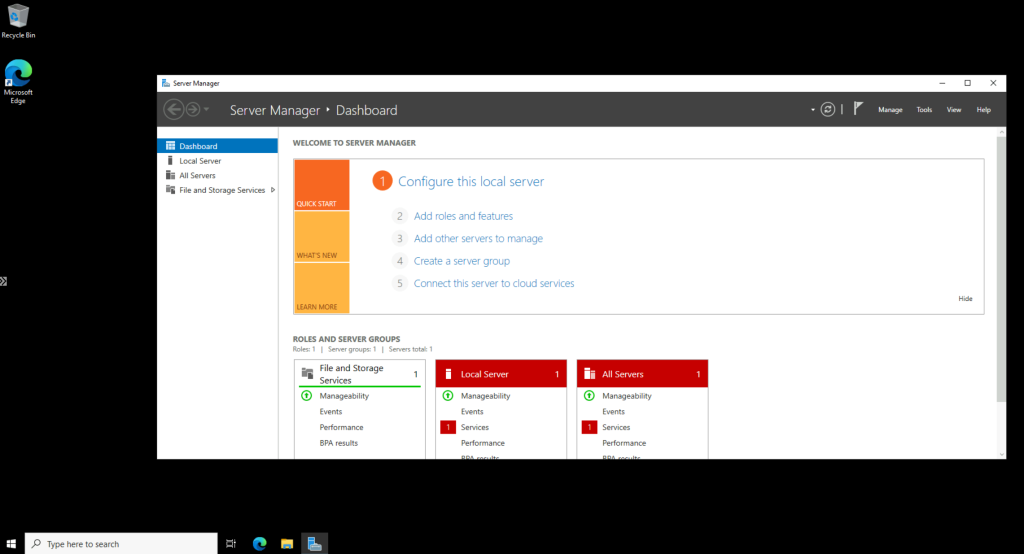Screen dimensions: 1024x554
Task: Click Configure this local server link
Action: (x=471, y=182)
